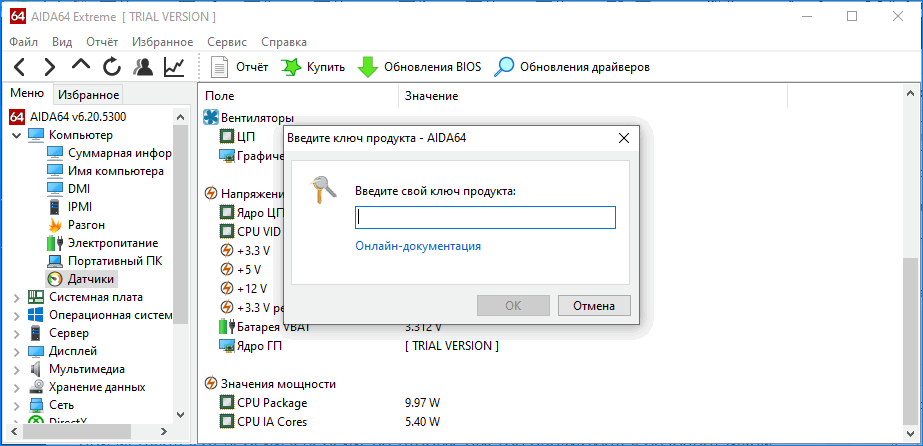
Task: Open the graph chart icon in toolbar
Action: (174, 67)
